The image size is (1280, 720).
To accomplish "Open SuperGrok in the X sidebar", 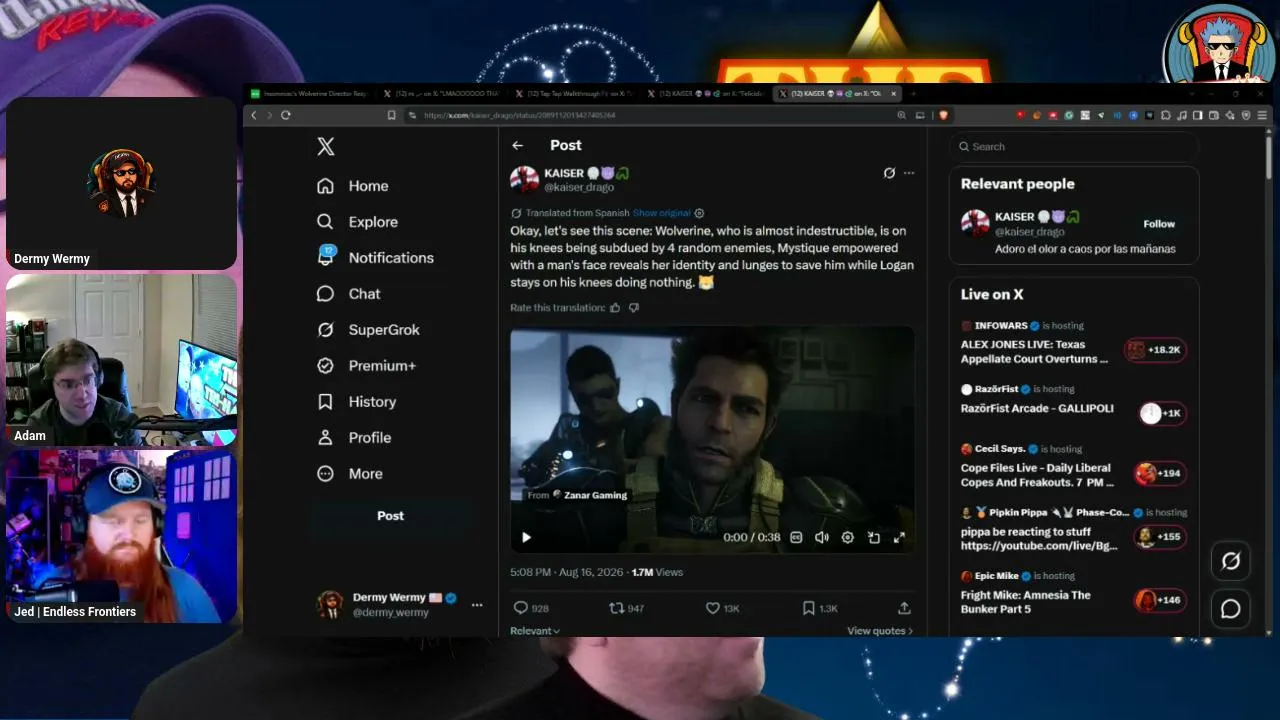I will [367, 330].
